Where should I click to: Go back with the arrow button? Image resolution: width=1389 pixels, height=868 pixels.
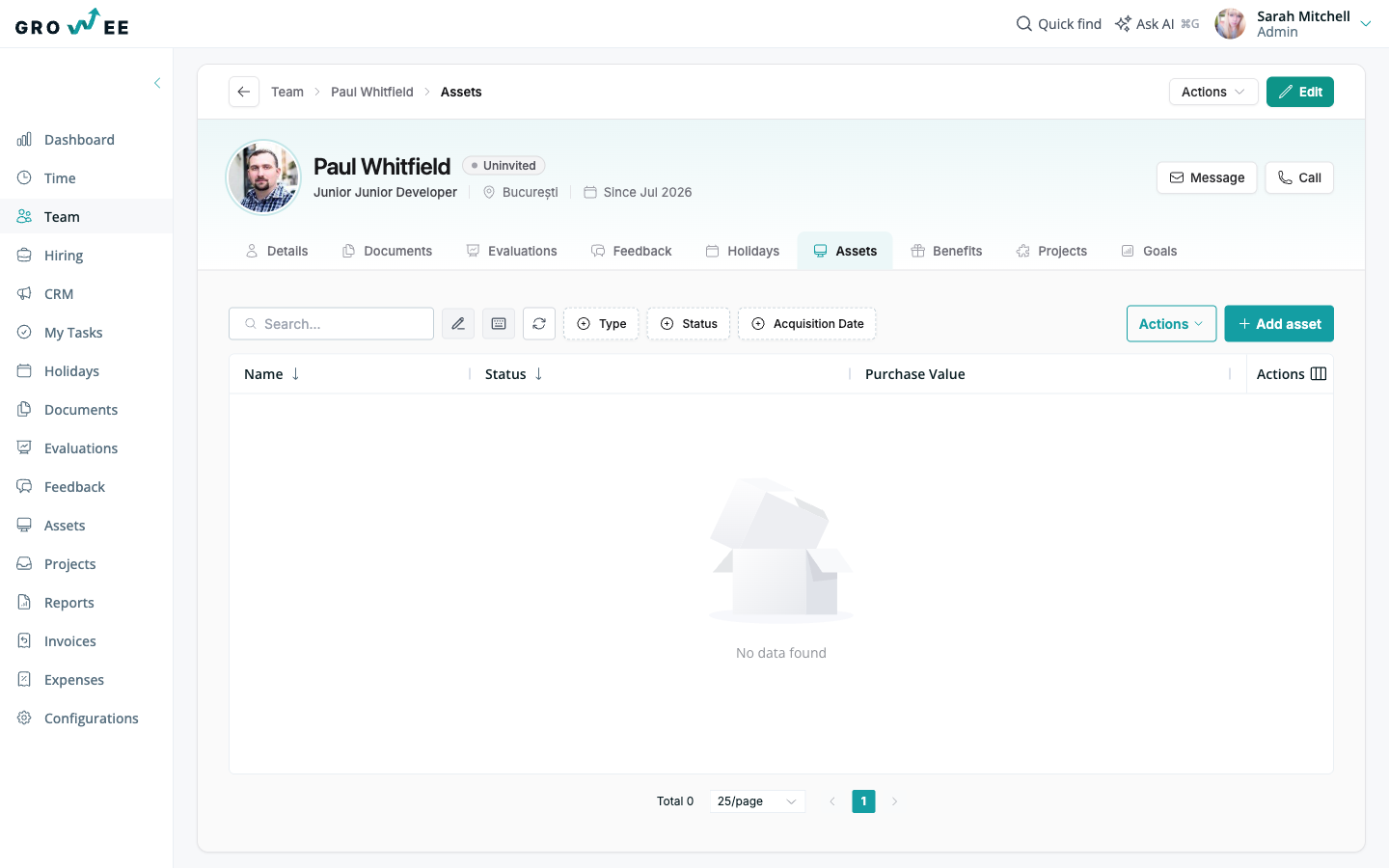click(x=244, y=92)
